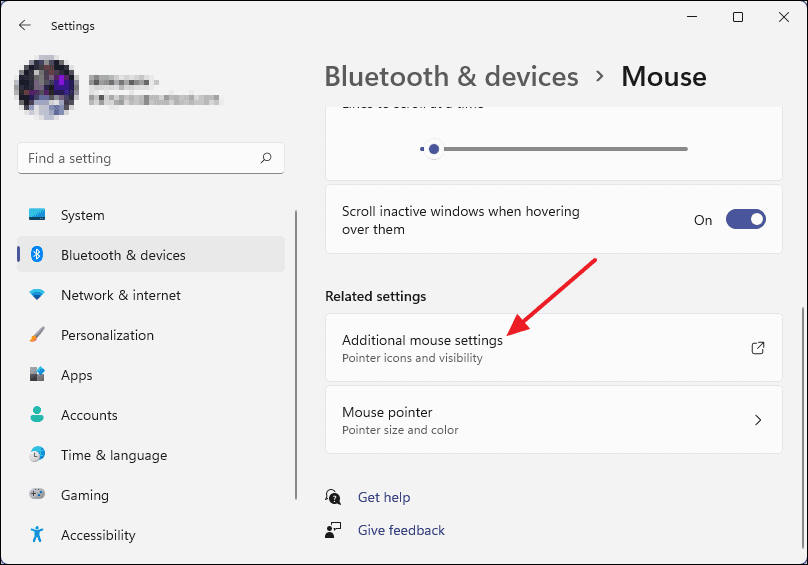Click the Network & internet wifi icon
808x565 pixels.
click(x=38, y=295)
